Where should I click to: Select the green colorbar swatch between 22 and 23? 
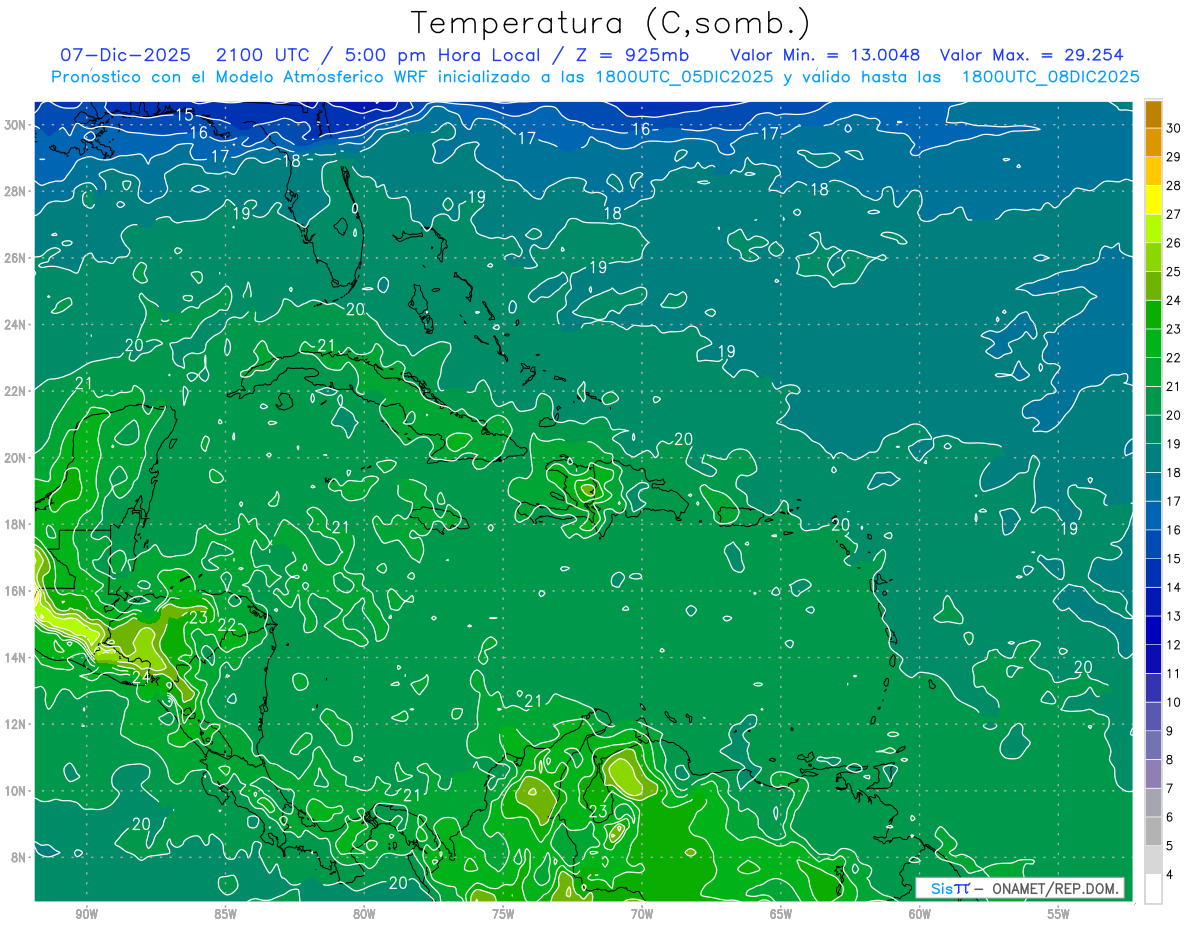tap(1154, 343)
